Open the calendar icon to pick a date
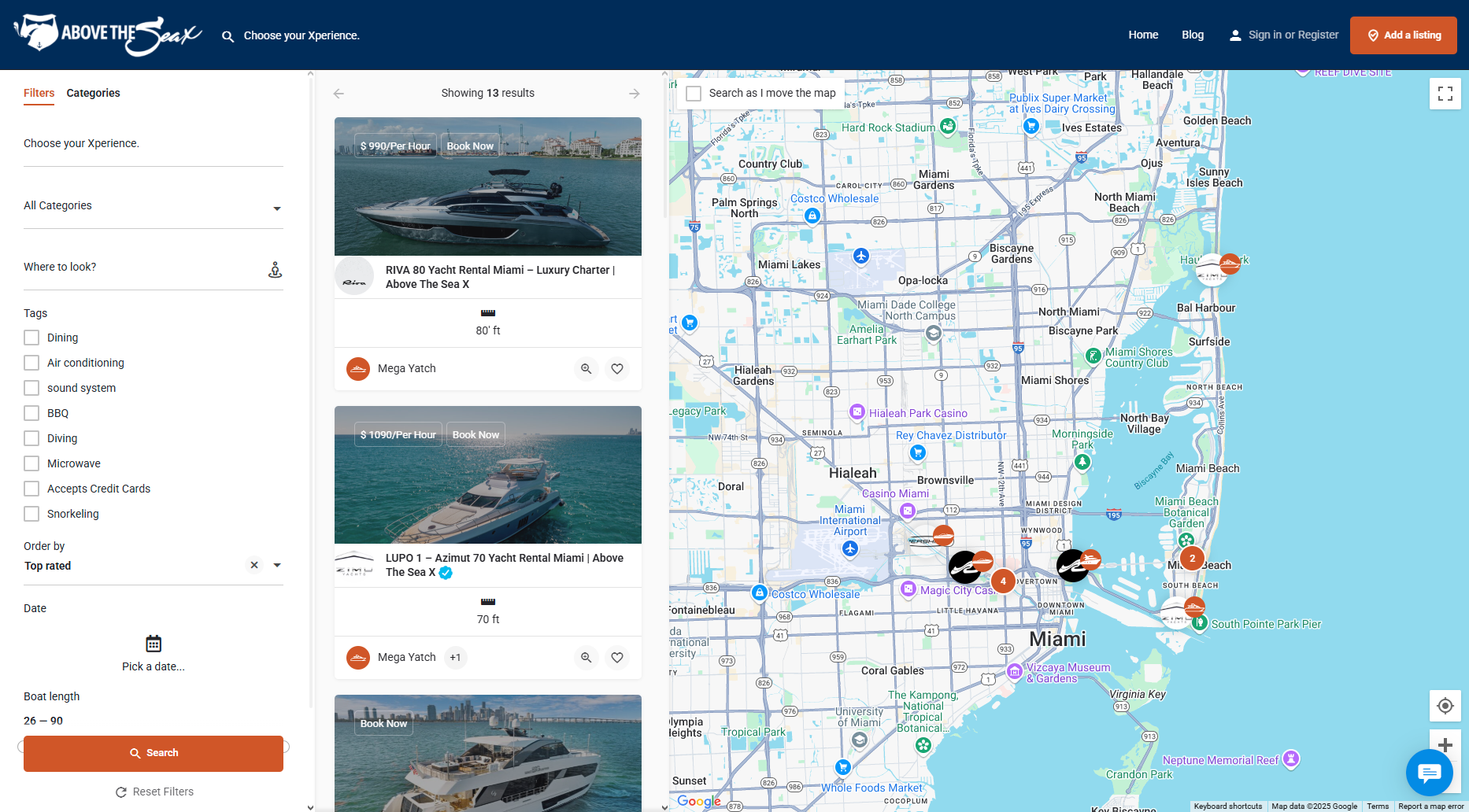 (154, 644)
